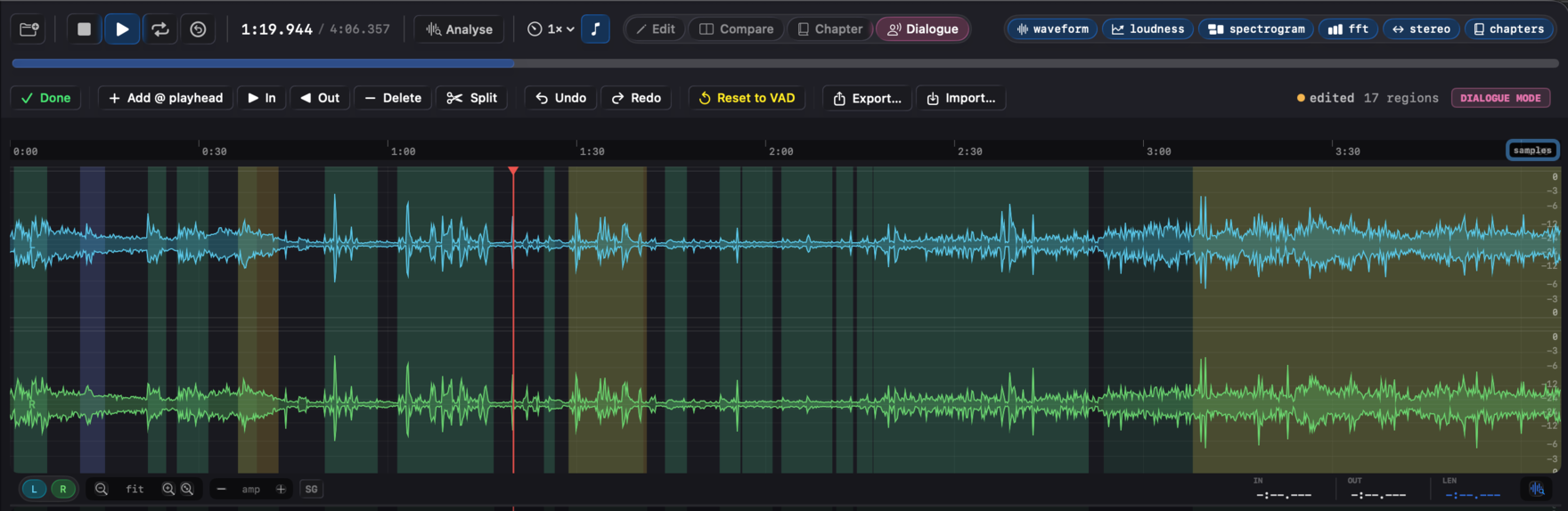The image size is (1568, 511).
Task: Select the yellow region after 1:30
Action: pos(608,320)
